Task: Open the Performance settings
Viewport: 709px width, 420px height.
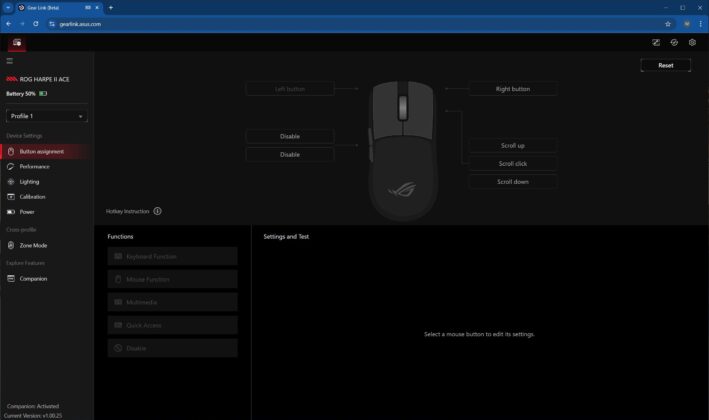Action: (47, 166)
